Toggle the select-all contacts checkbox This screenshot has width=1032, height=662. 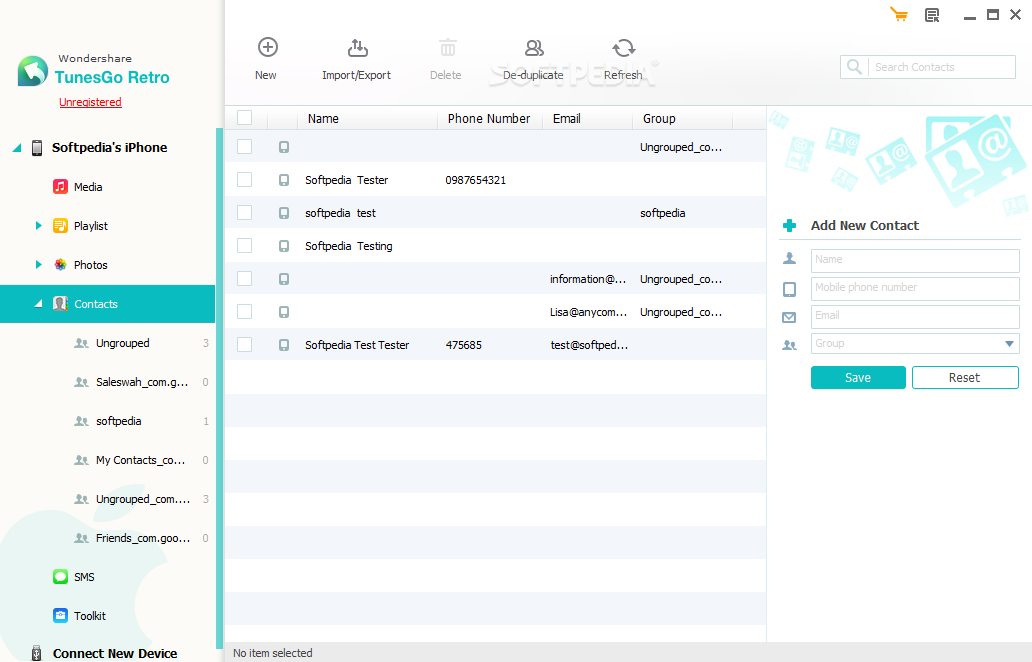point(245,118)
